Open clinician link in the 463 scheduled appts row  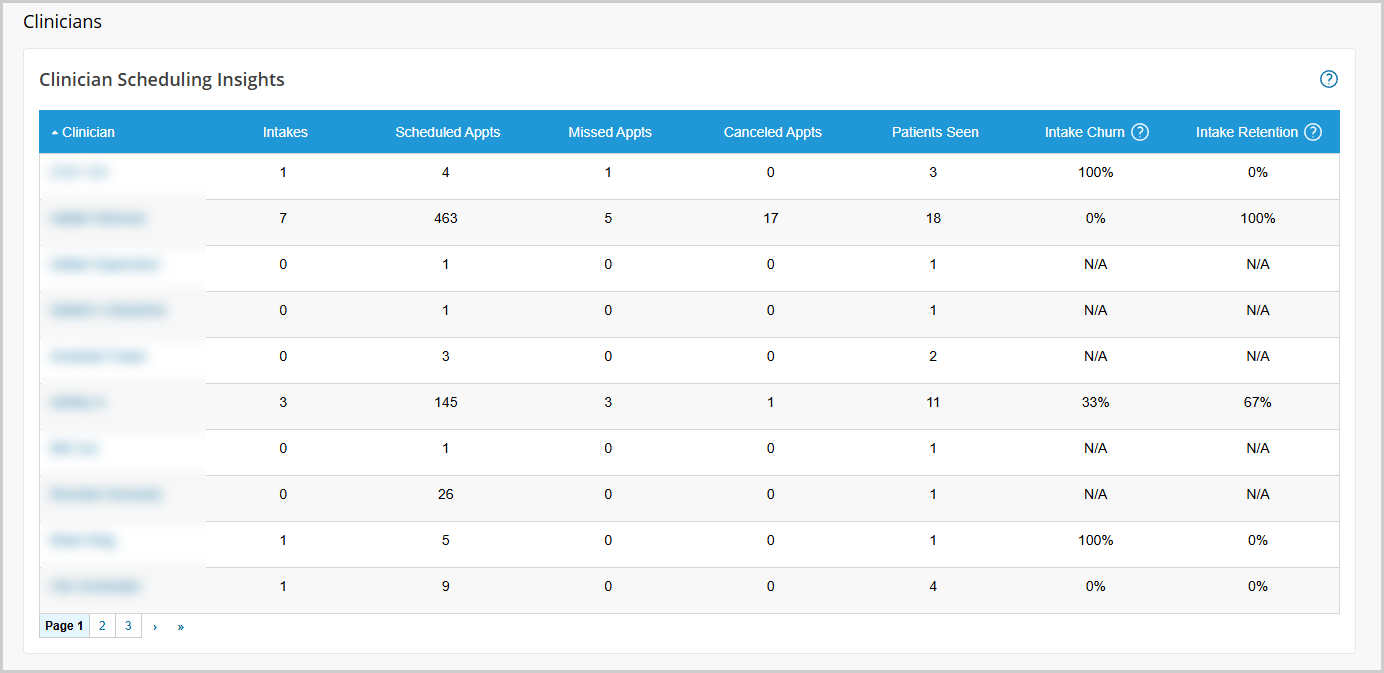[x=98, y=218]
